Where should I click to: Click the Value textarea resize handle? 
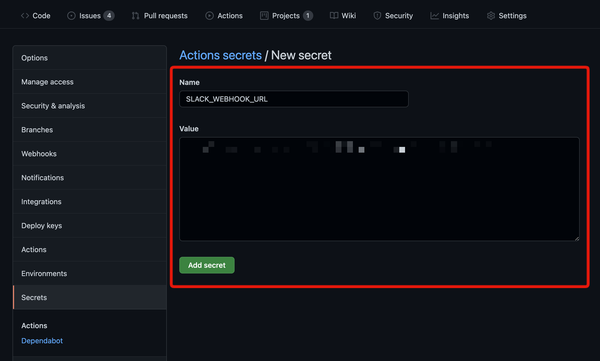coord(577,238)
